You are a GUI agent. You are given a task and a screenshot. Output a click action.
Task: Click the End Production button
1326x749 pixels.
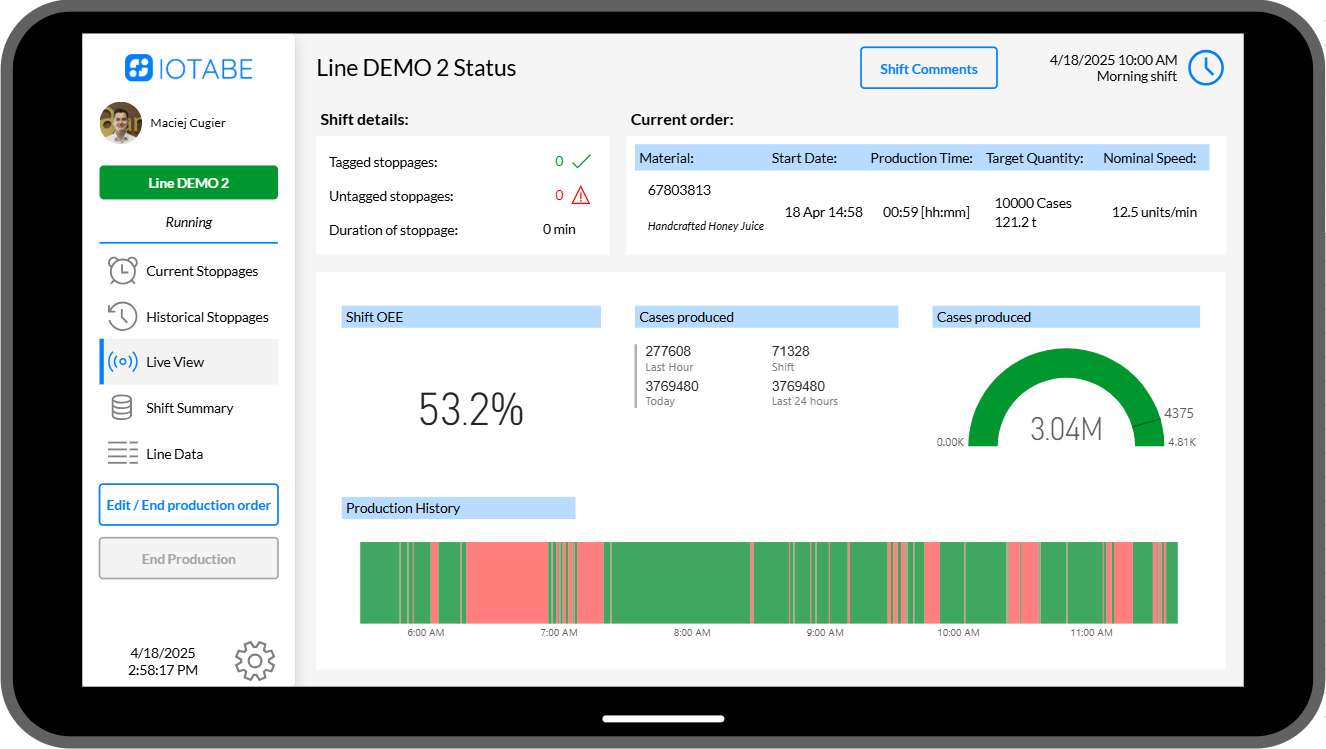189,559
